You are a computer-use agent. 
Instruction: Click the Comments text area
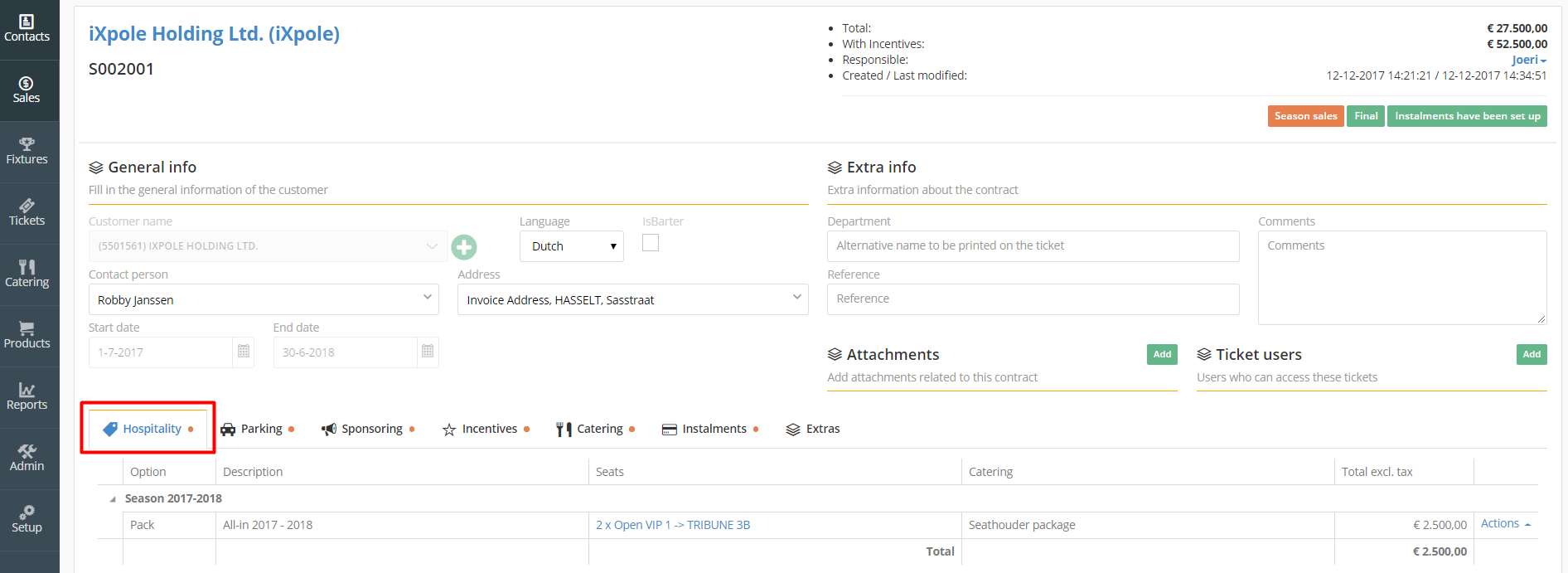[x=1402, y=278]
